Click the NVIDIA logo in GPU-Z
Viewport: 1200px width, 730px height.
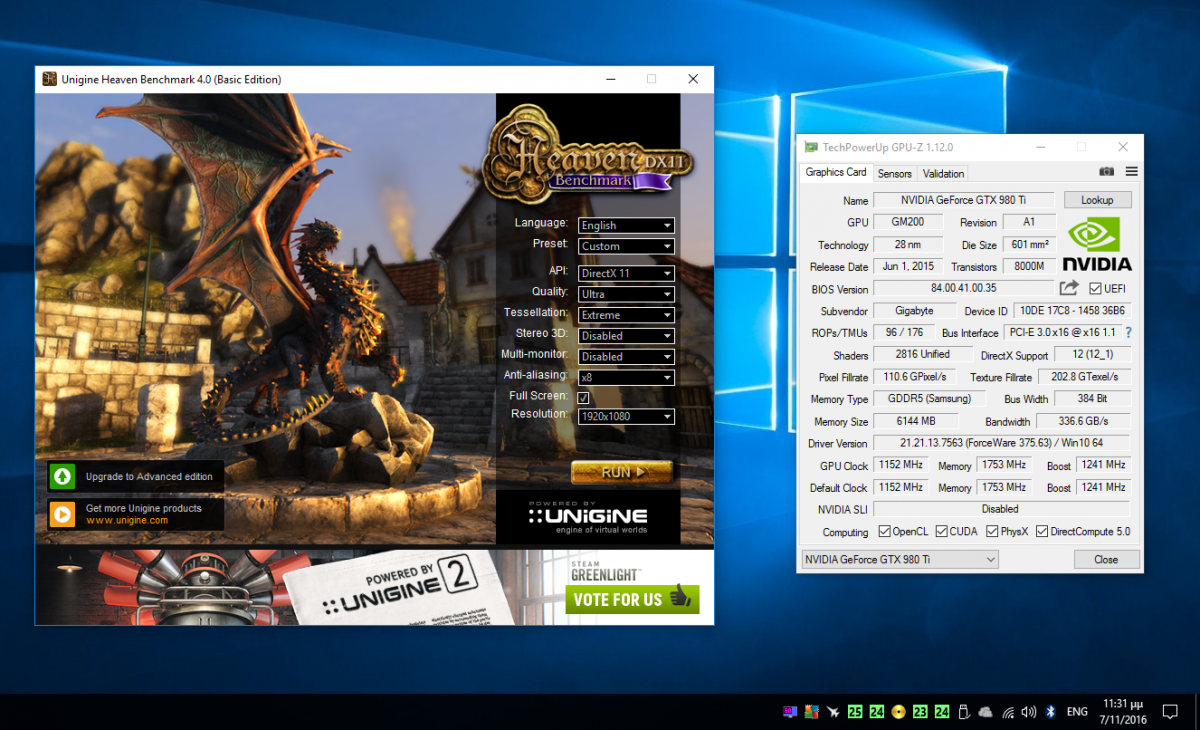[x=1097, y=245]
